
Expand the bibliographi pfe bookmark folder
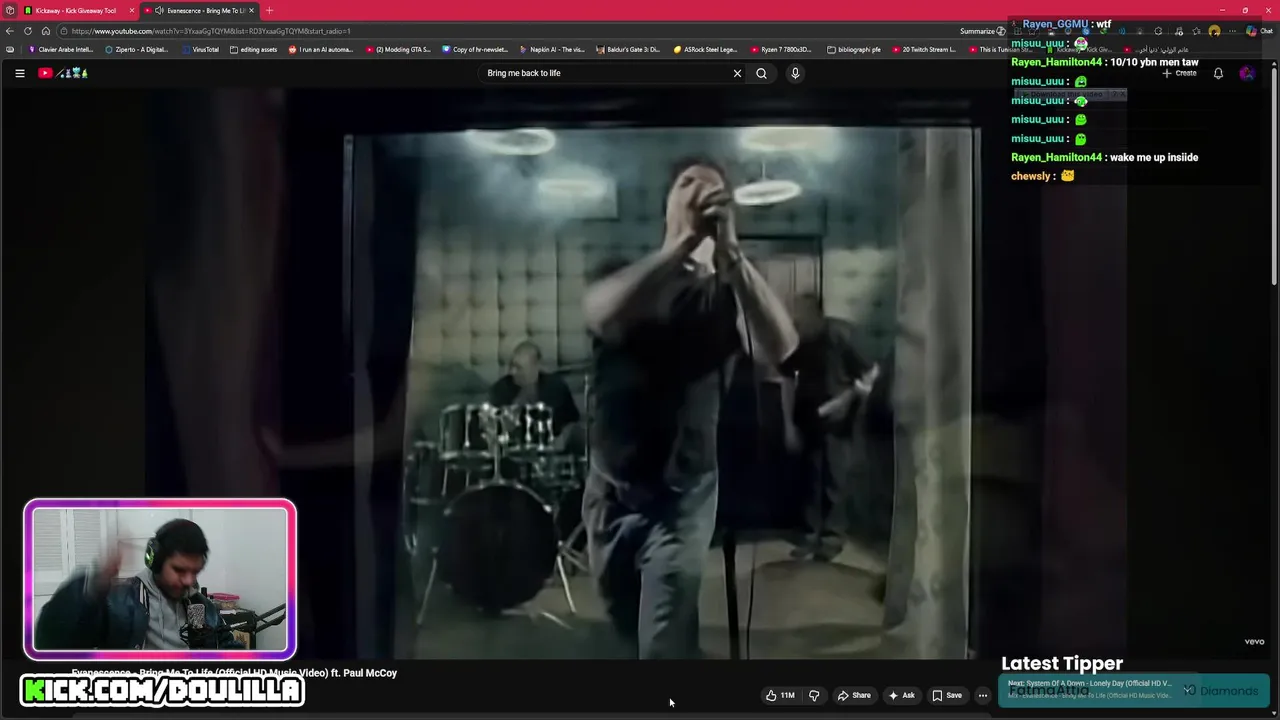tap(854, 49)
